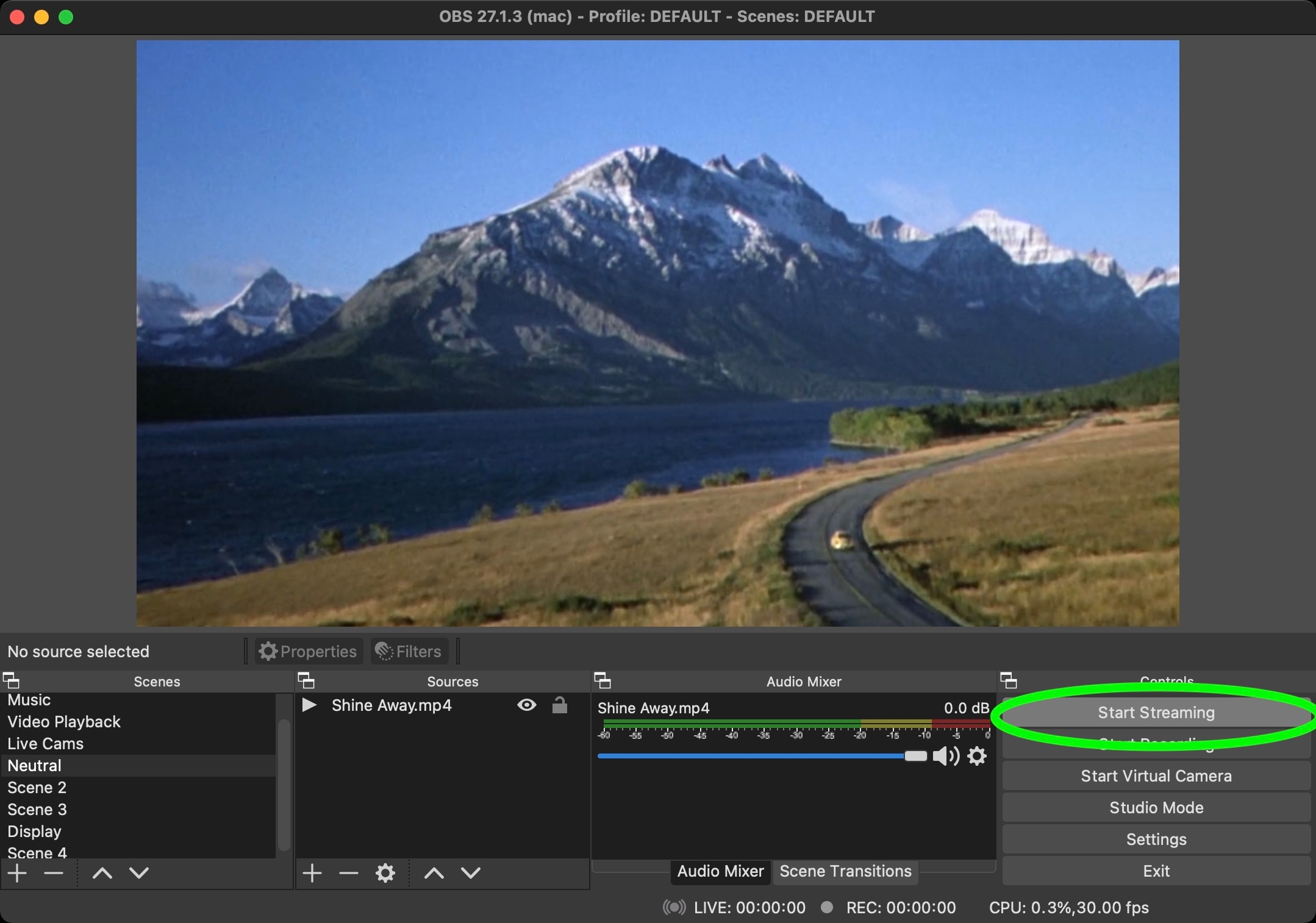Screen dimensions: 1316x923
Task: Select the Audio Mixer tab
Action: coord(720,871)
